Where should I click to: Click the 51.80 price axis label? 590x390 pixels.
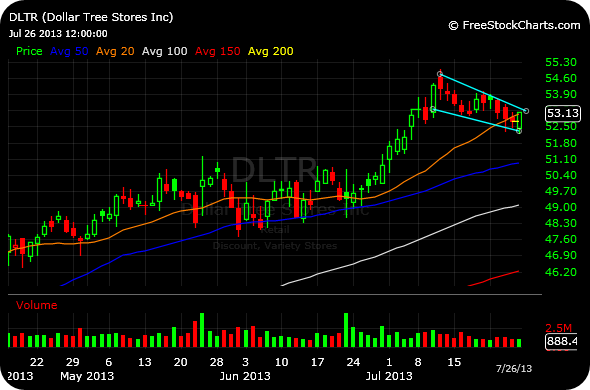(x=561, y=143)
